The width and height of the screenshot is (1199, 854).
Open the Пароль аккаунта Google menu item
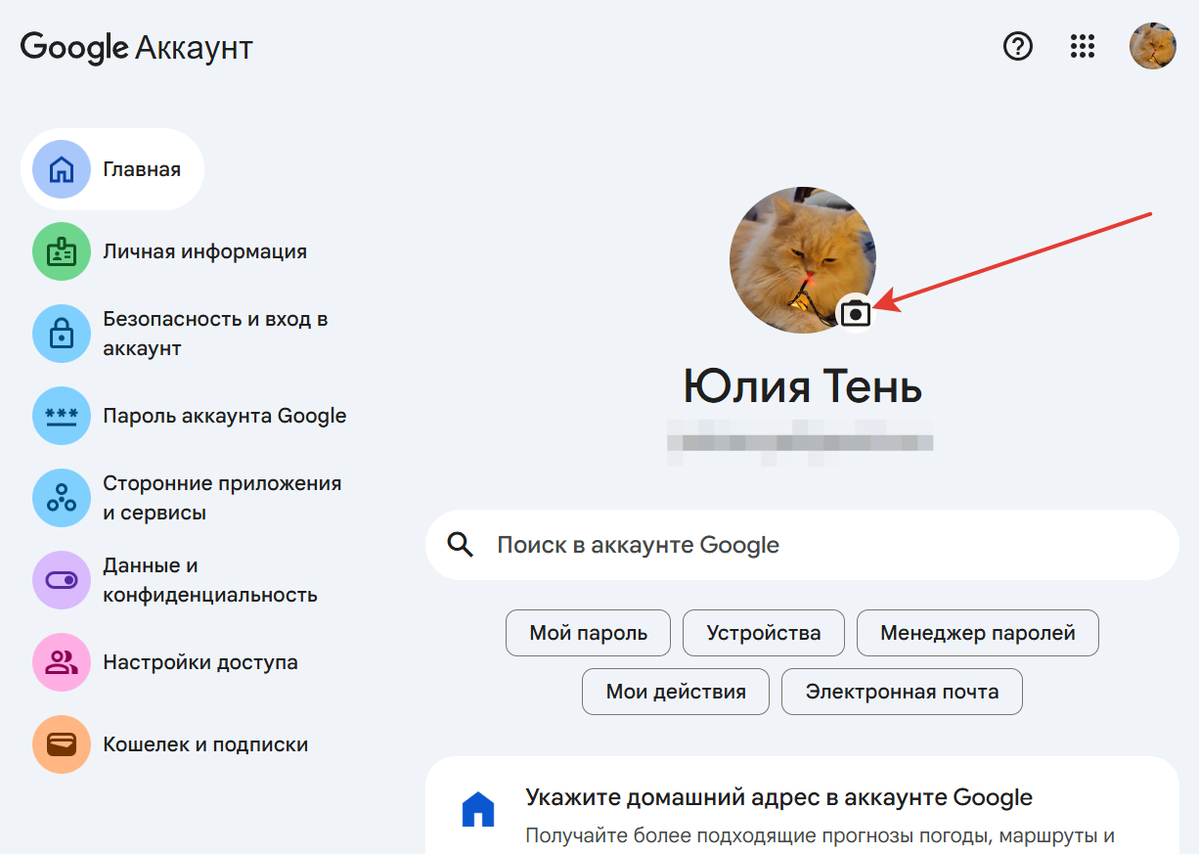coord(224,415)
